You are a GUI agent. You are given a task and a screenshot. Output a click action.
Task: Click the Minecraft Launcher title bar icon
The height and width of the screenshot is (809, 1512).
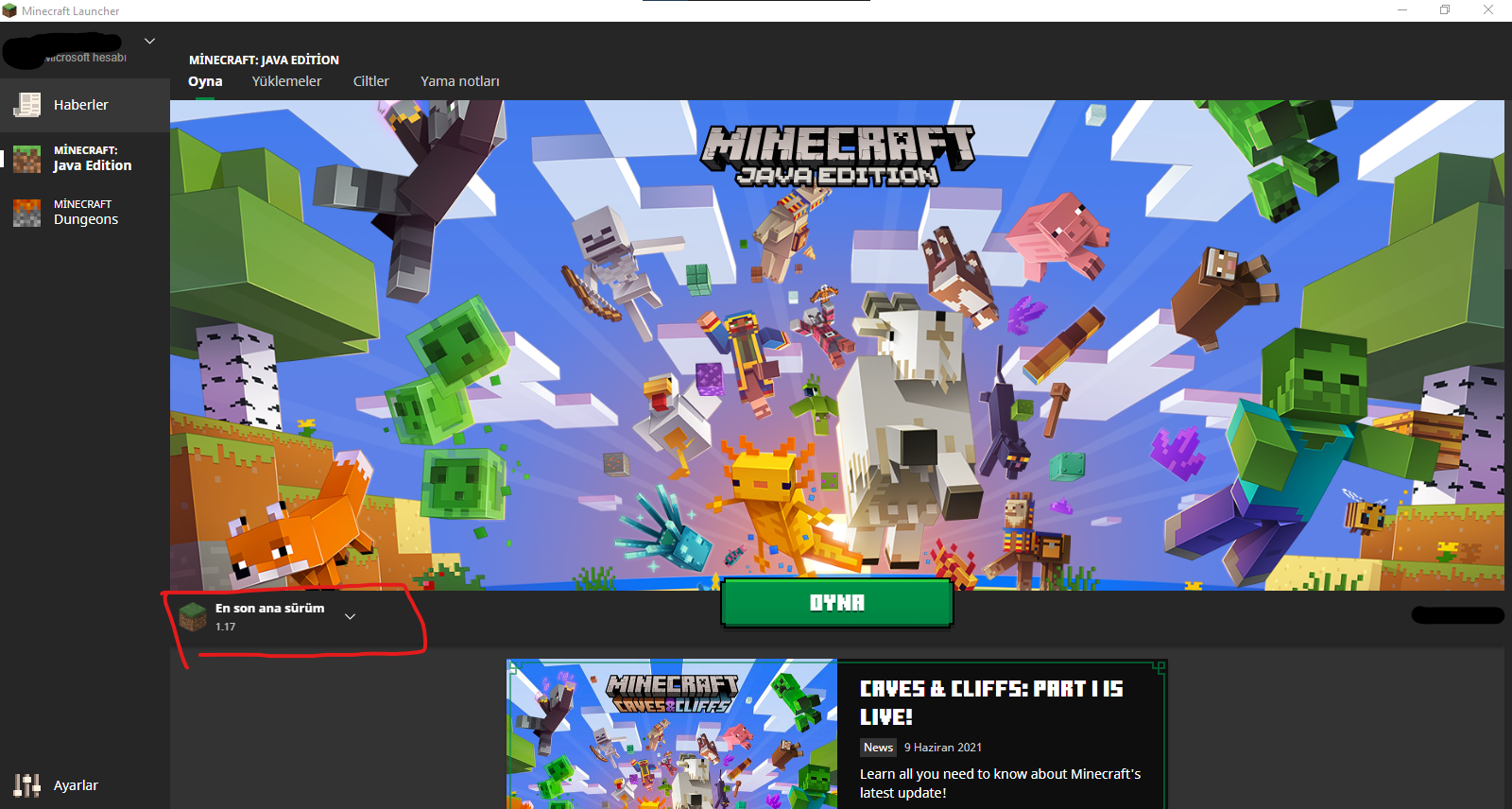click(x=9, y=10)
